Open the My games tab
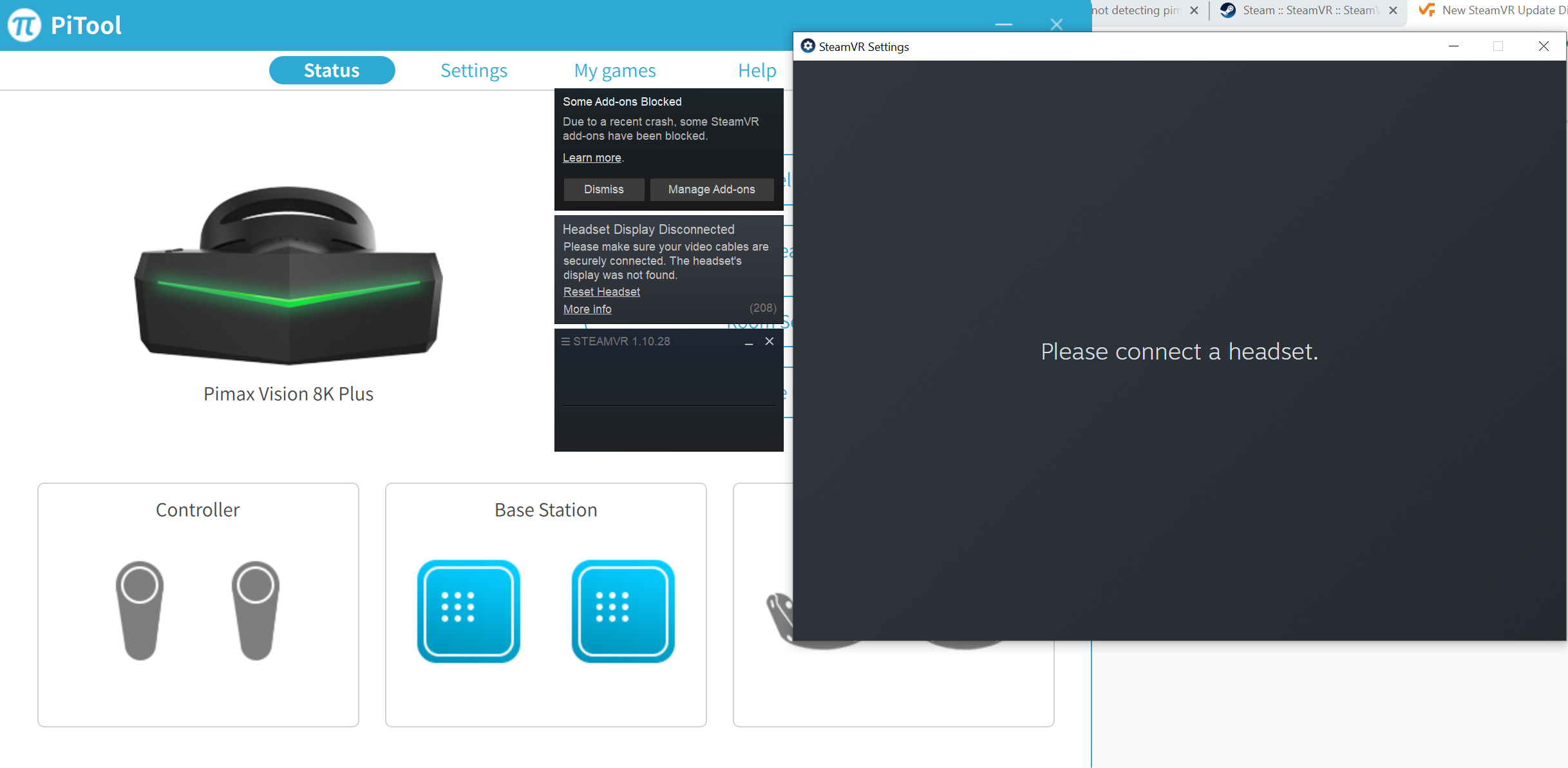 [615, 70]
